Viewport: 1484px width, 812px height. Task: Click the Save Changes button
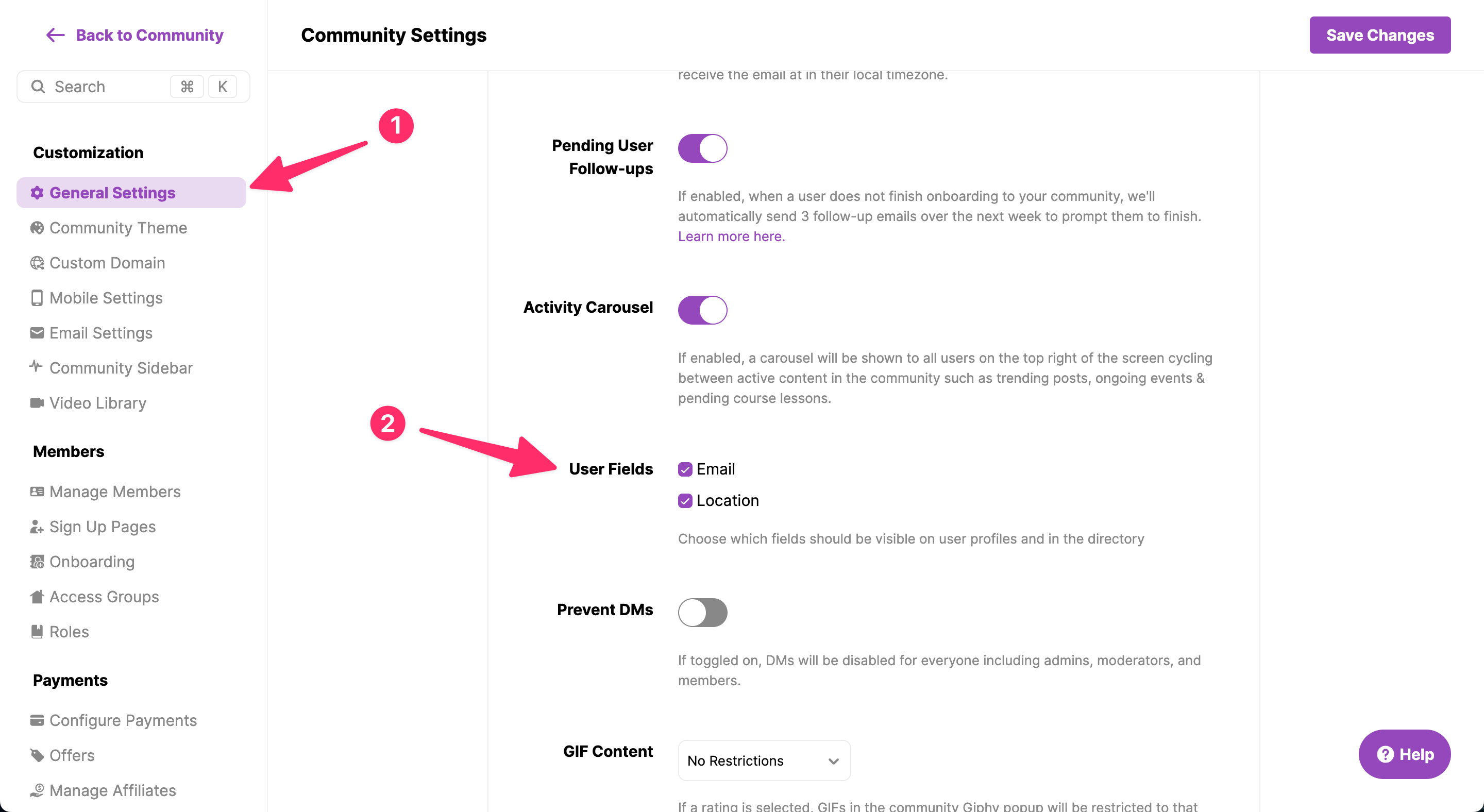click(x=1380, y=35)
